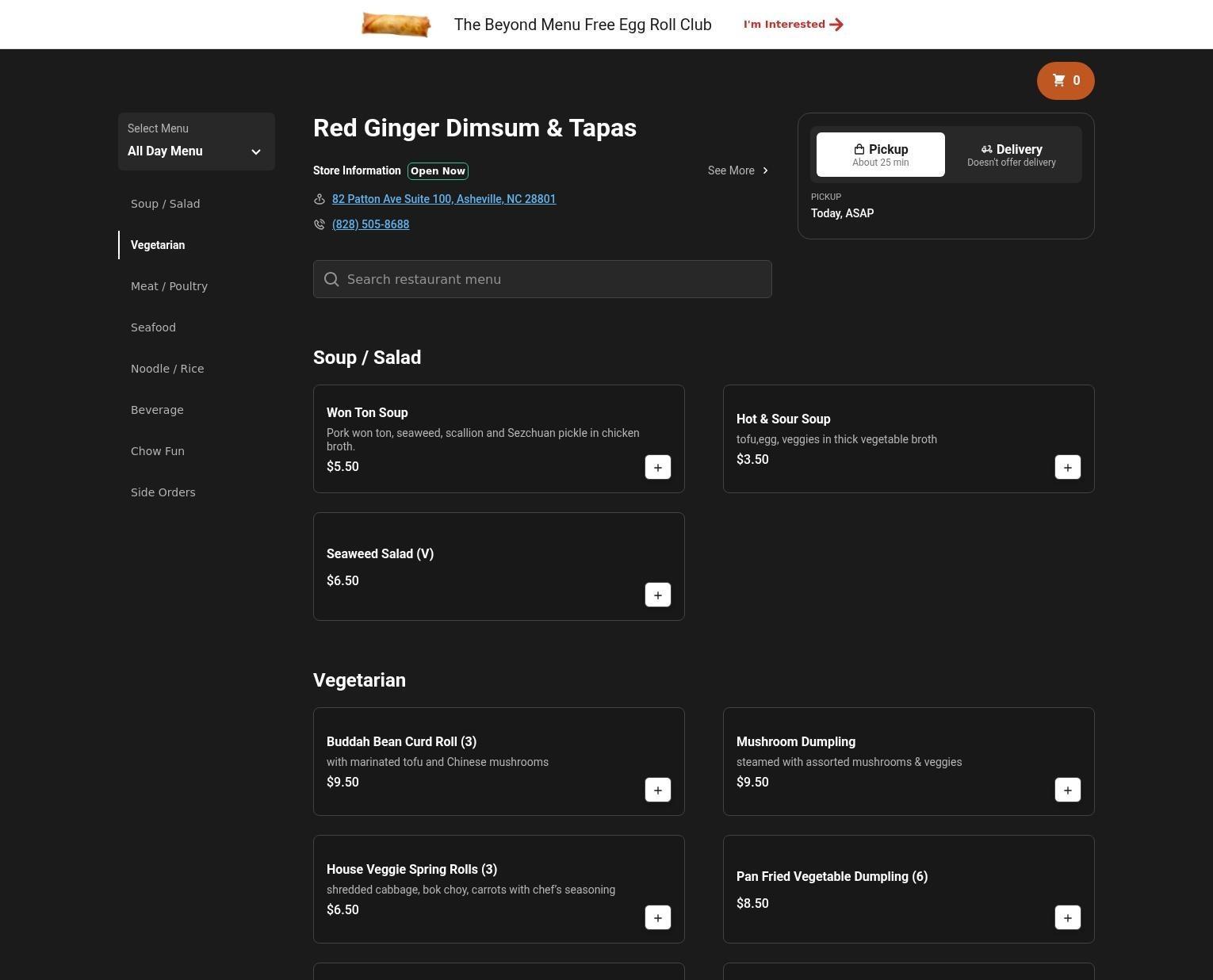Jump to Seafood menu category
This screenshot has width=1213, height=980.
[153, 327]
